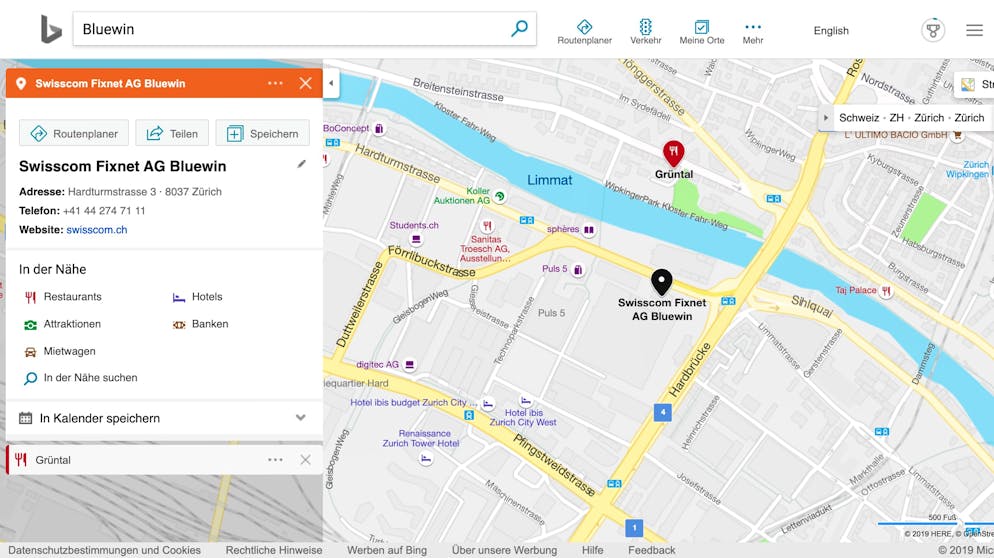Edit place details with pencil icon

[302, 164]
